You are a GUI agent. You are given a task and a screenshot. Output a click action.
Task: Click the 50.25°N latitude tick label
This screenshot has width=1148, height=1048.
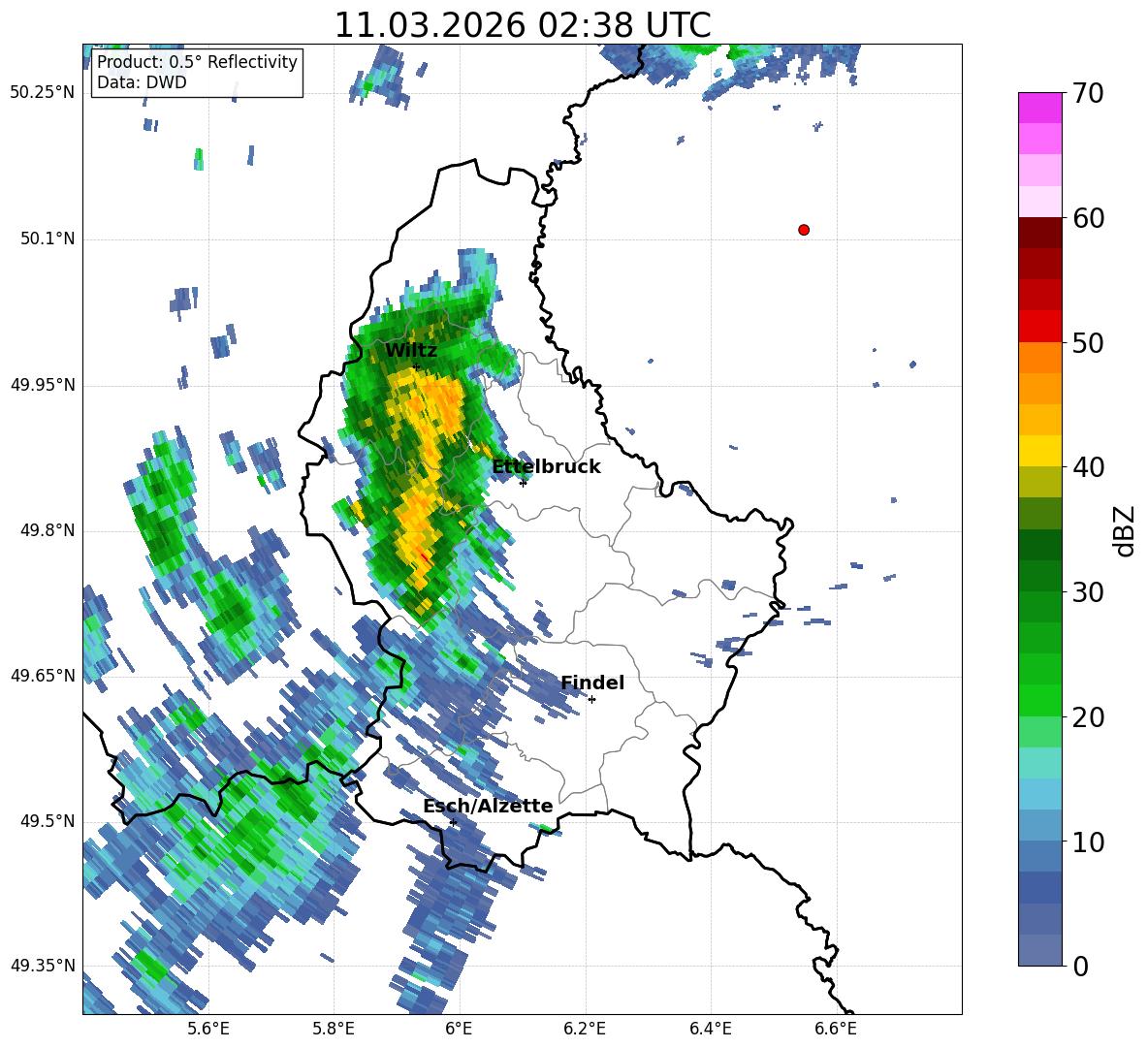tap(43, 93)
